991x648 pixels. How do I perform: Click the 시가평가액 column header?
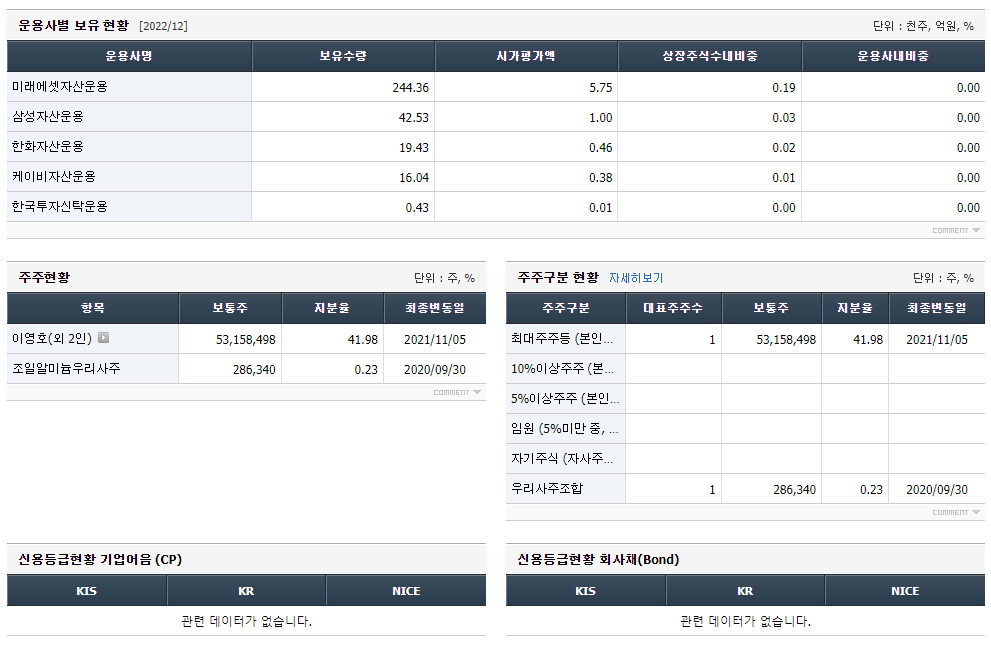526,56
